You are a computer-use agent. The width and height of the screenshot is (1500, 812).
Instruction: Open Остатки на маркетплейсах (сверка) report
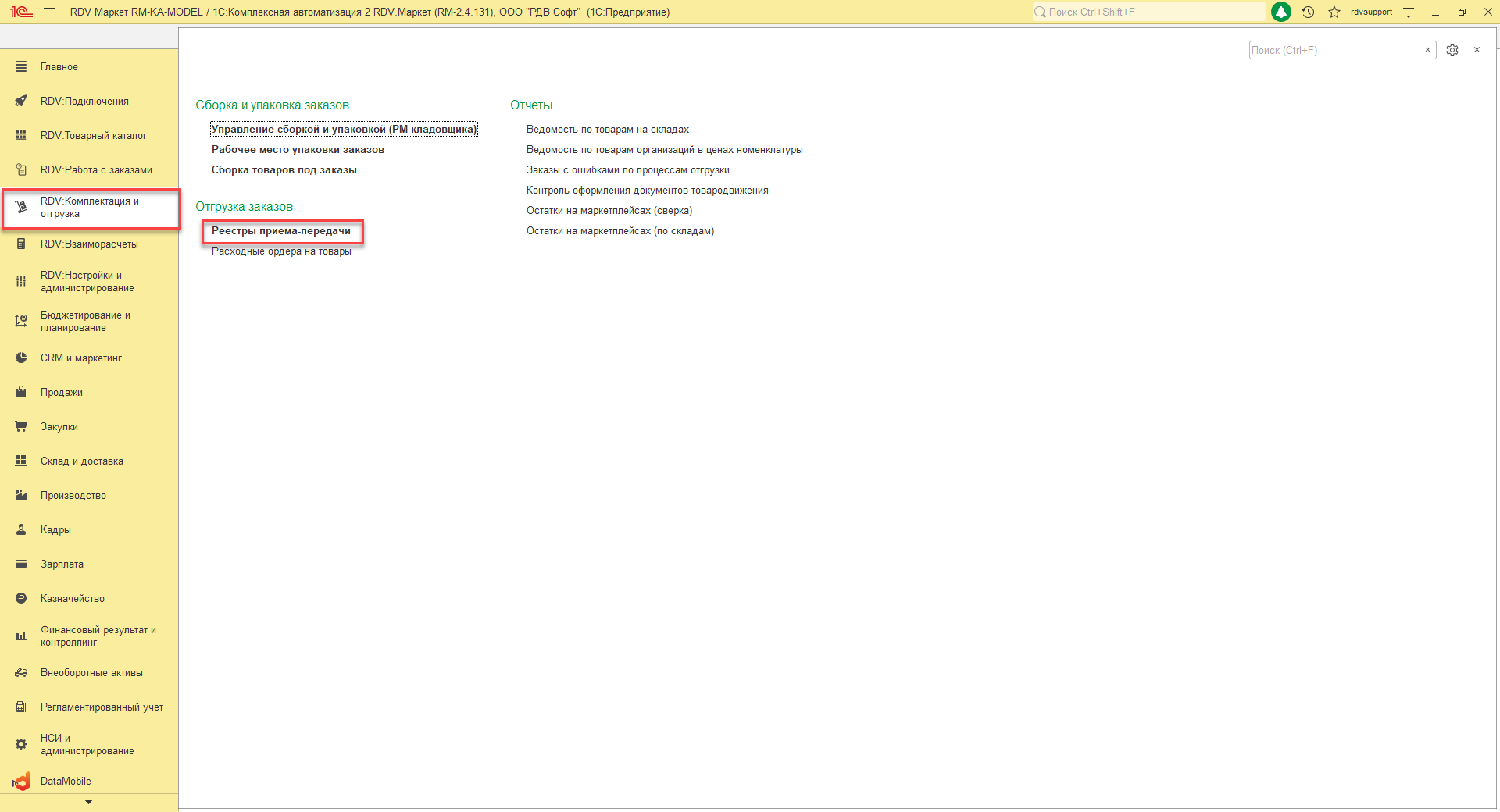click(609, 211)
